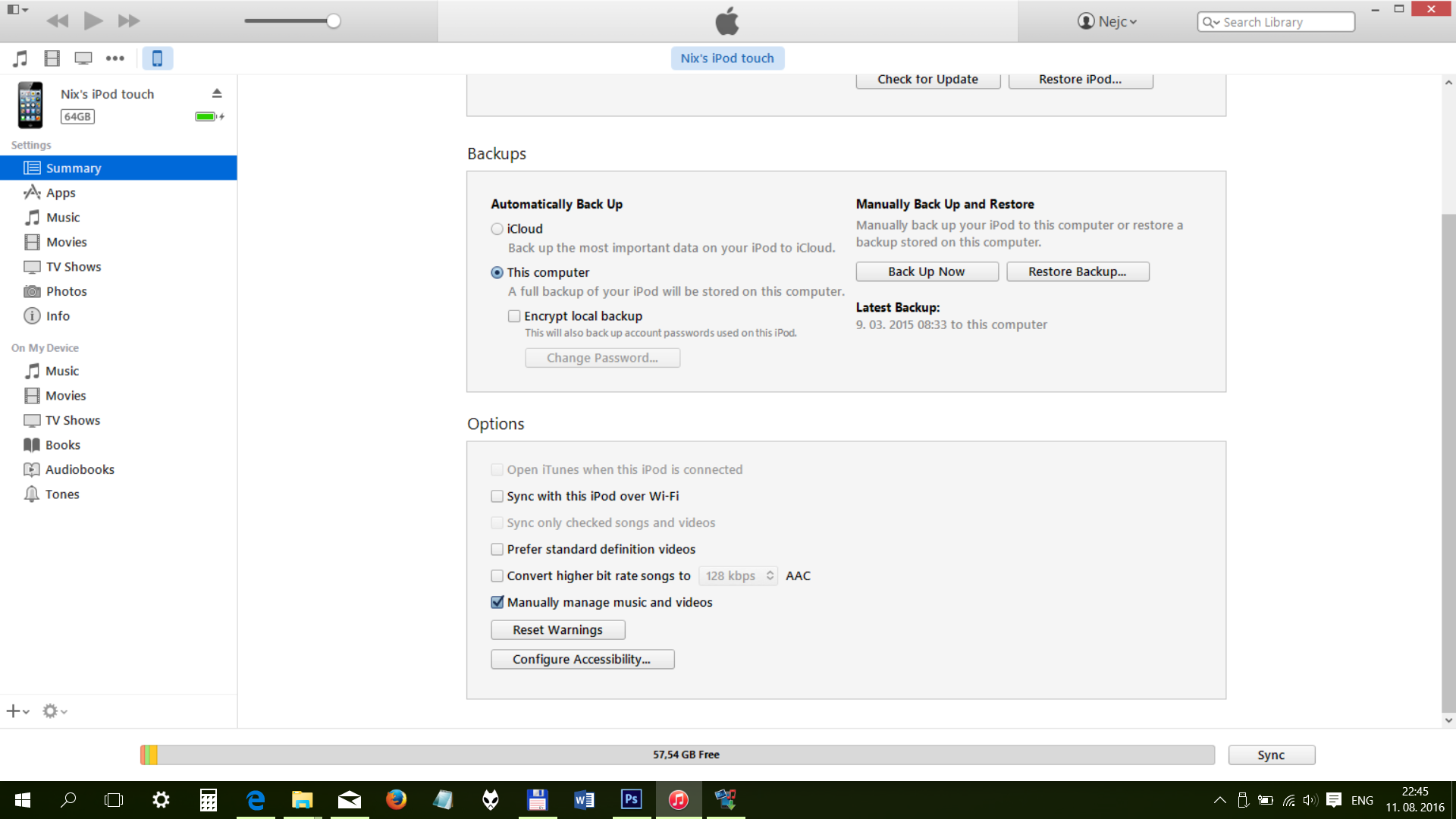Screen dimensions: 1456x819
Task: Open iTunes from the taskbar
Action: (678, 800)
